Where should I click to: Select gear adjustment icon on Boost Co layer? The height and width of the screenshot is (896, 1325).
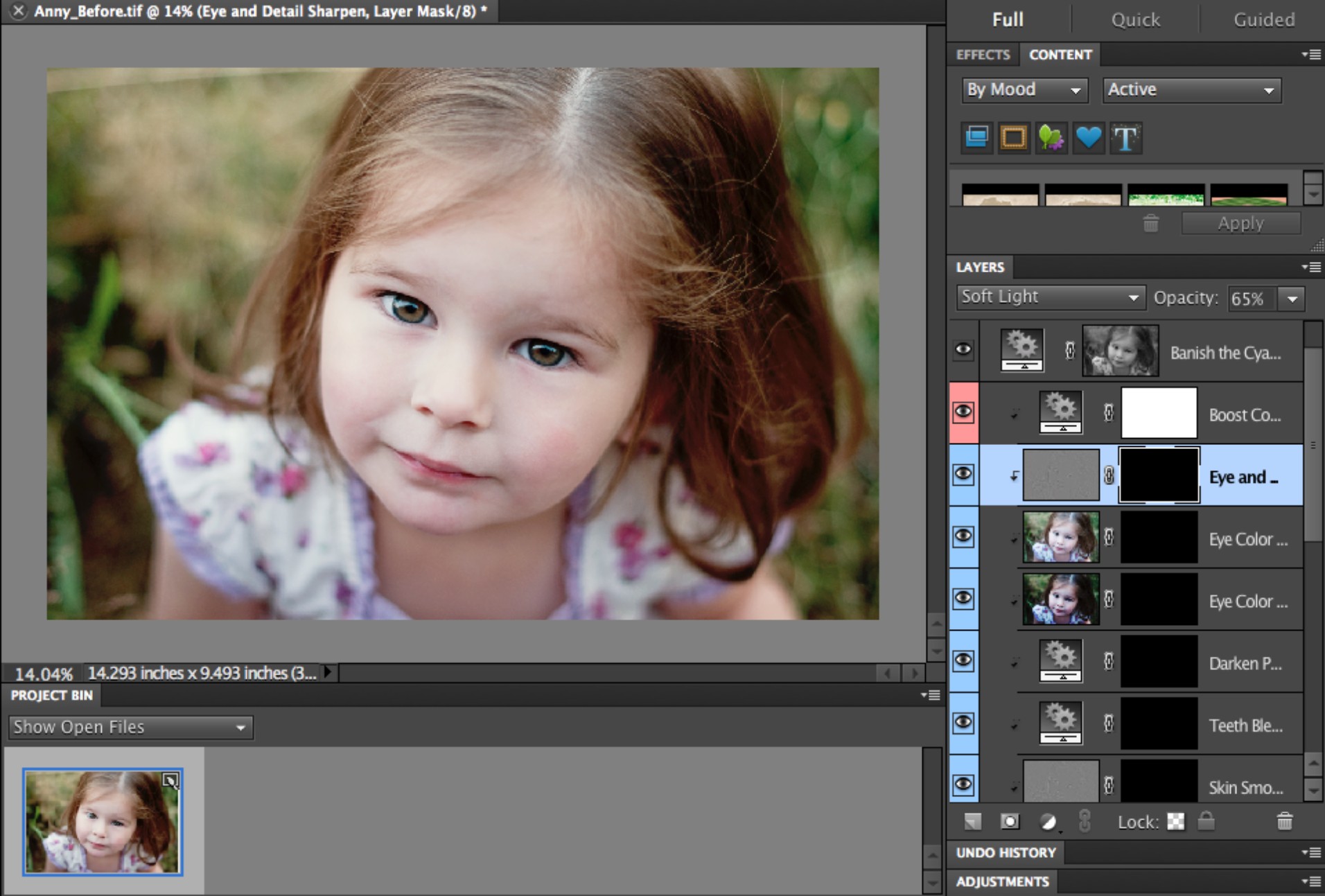point(1061,412)
